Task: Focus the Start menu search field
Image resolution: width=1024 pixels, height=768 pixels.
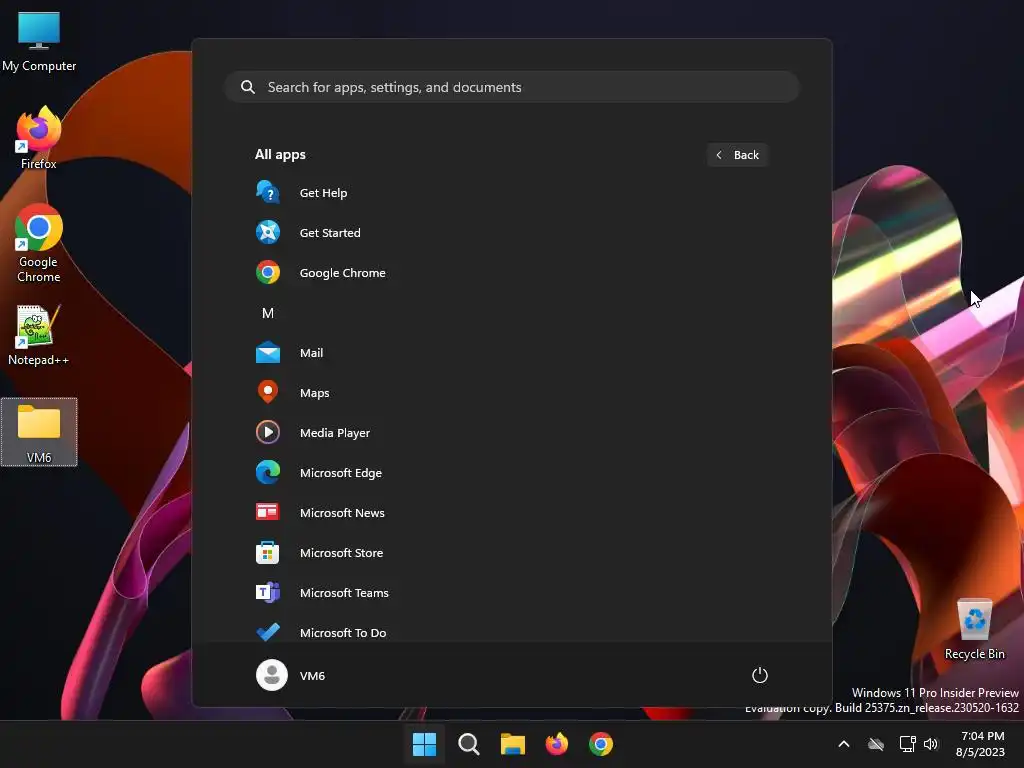Action: click(513, 87)
